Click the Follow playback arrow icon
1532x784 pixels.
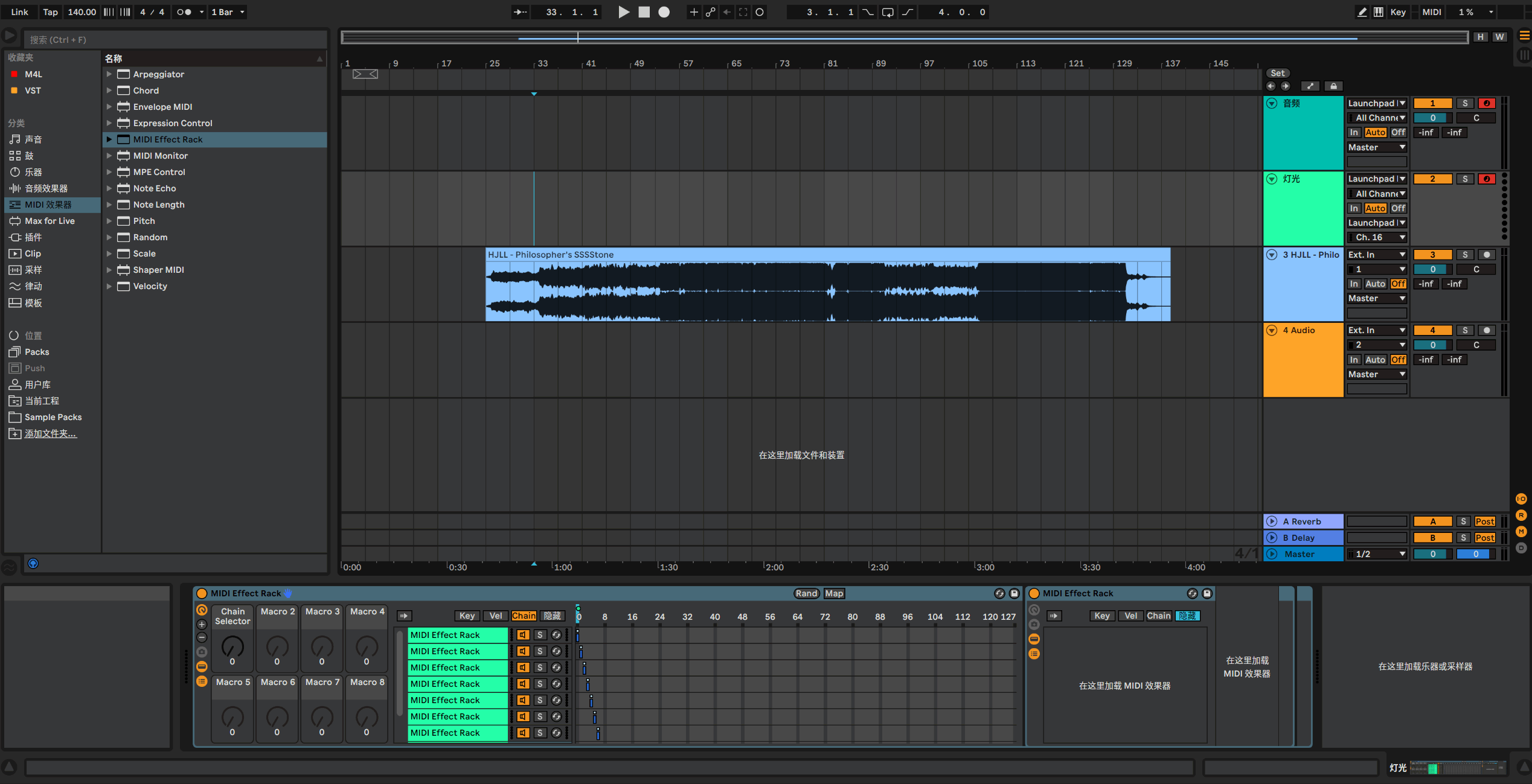pyautogui.click(x=520, y=12)
